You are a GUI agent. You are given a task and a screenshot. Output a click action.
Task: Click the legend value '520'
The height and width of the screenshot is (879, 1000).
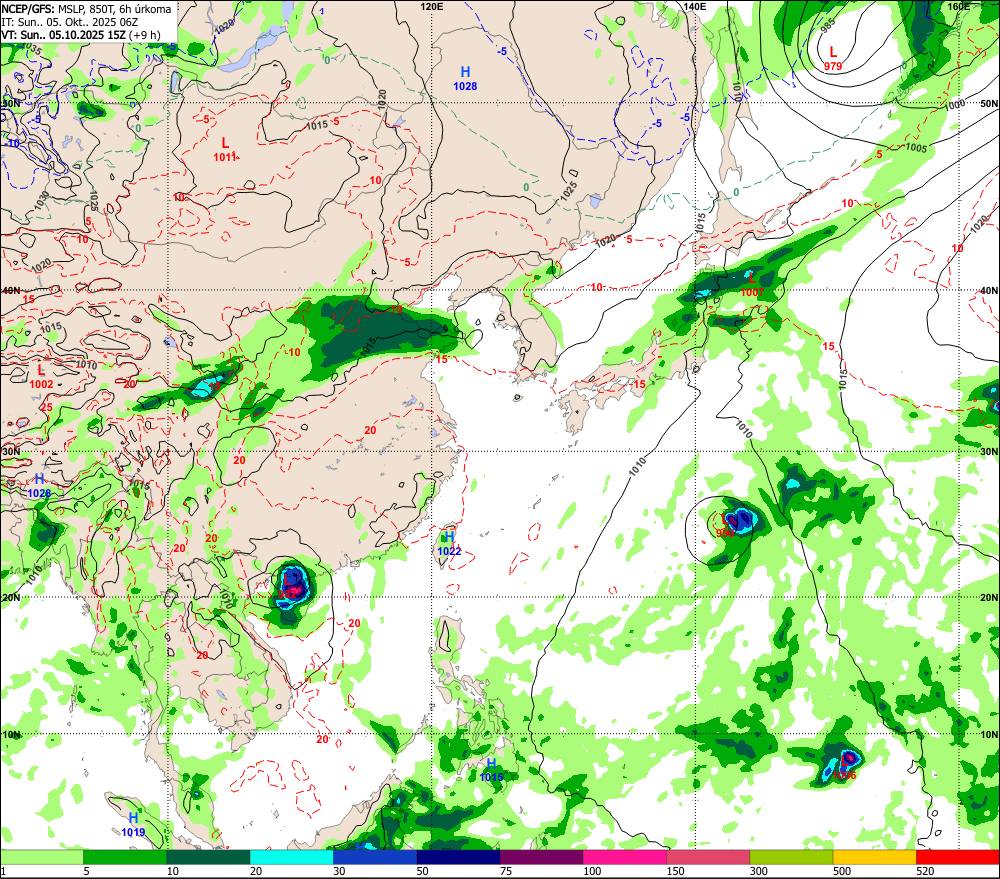[925, 871]
